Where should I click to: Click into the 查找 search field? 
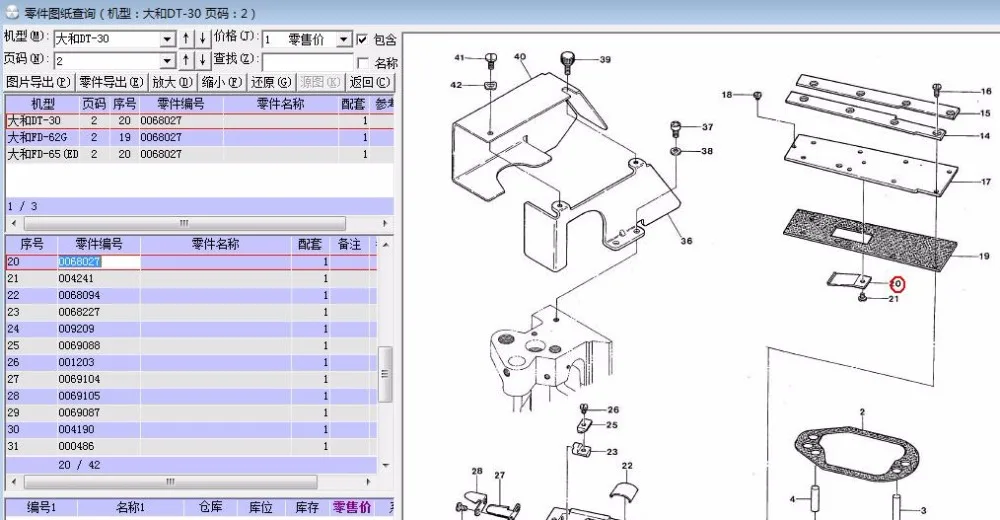click(307, 62)
